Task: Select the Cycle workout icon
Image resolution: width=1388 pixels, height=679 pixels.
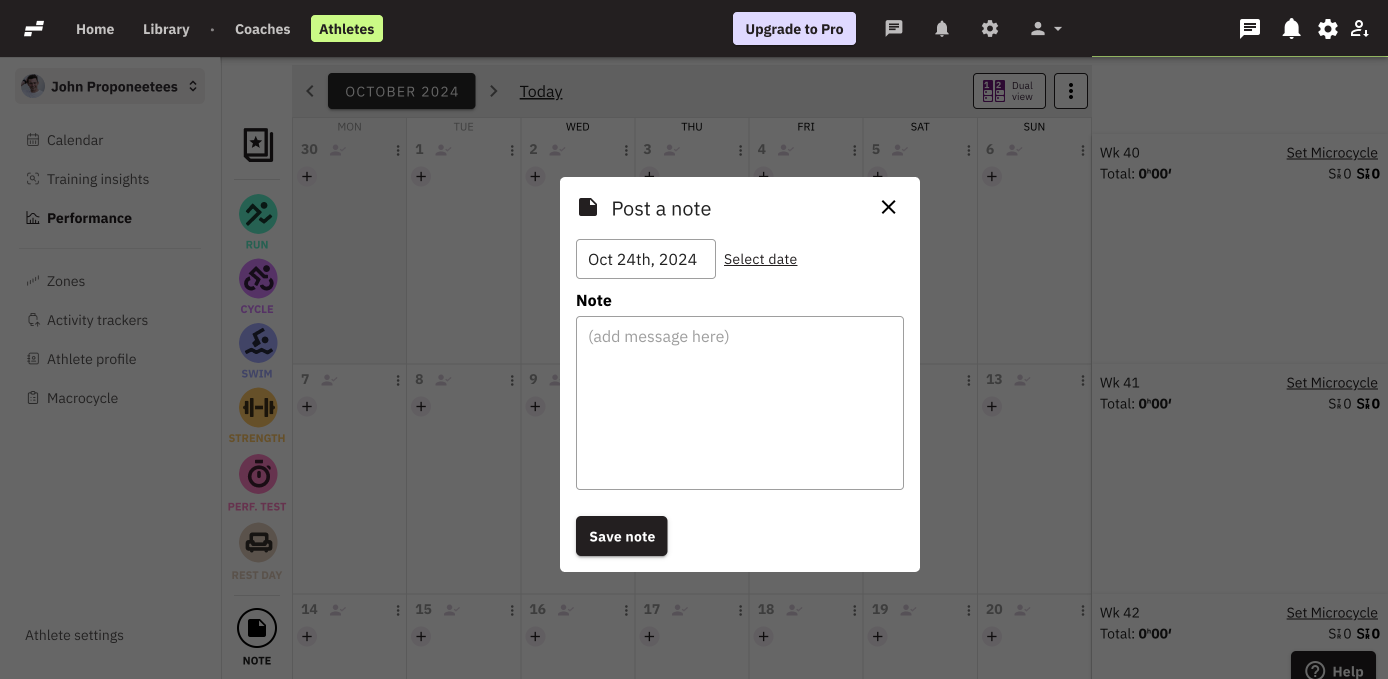Action: point(257,279)
